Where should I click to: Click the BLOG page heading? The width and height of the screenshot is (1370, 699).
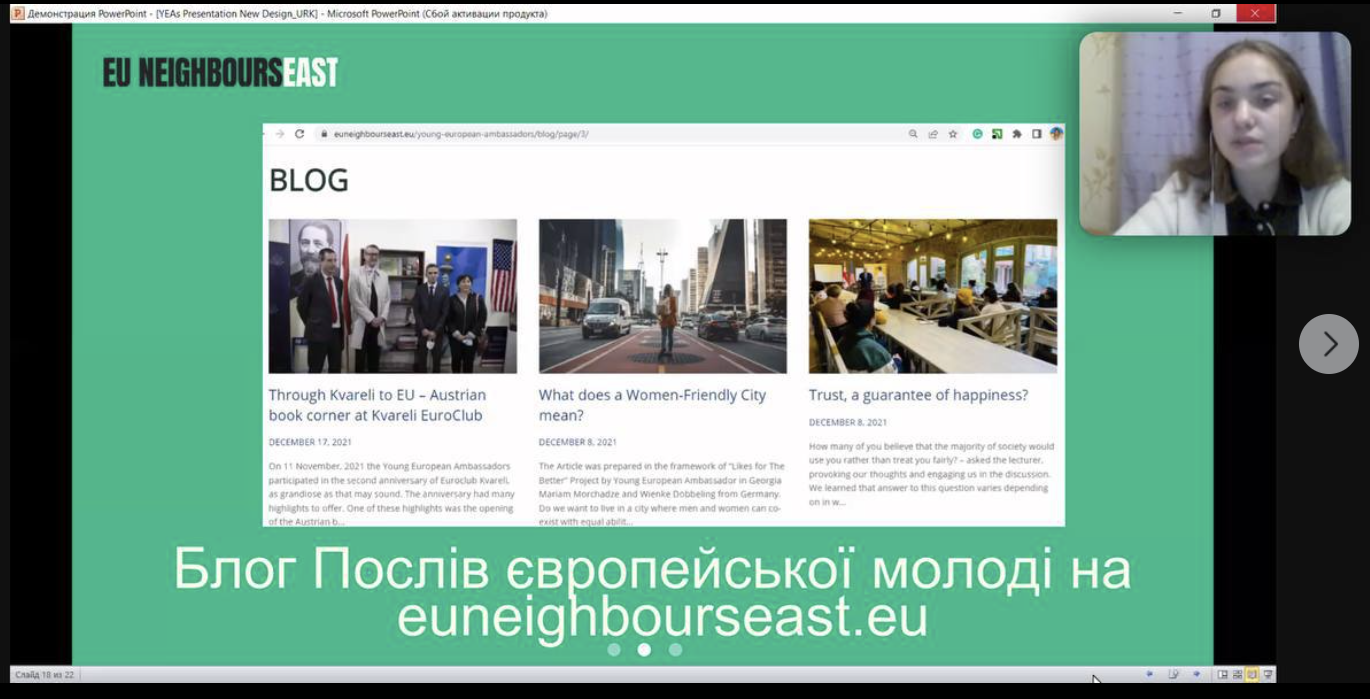(x=309, y=181)
